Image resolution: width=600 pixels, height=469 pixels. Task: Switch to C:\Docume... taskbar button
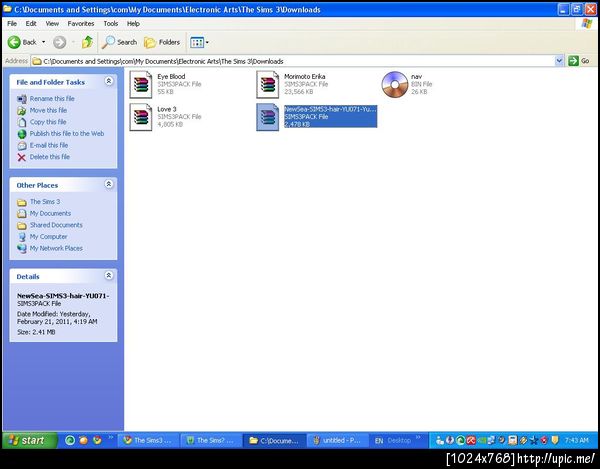pos(274,440)
